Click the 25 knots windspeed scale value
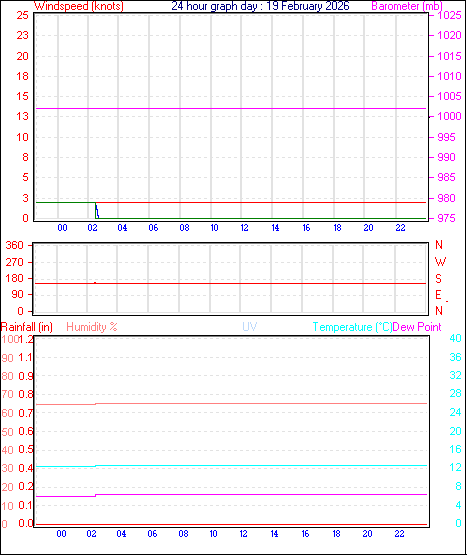 pos(22,15)
